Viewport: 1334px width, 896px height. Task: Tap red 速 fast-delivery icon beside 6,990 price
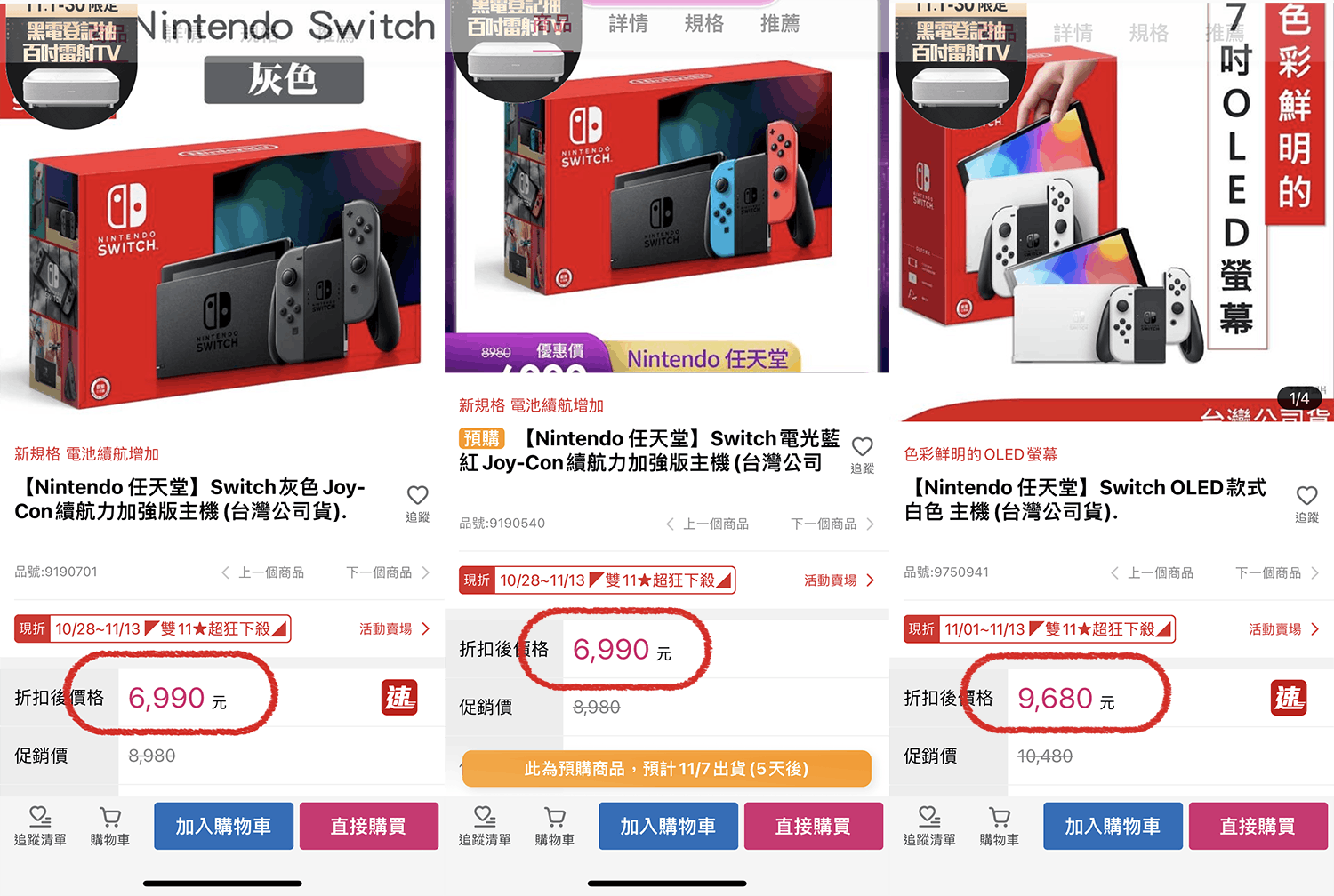399,698
